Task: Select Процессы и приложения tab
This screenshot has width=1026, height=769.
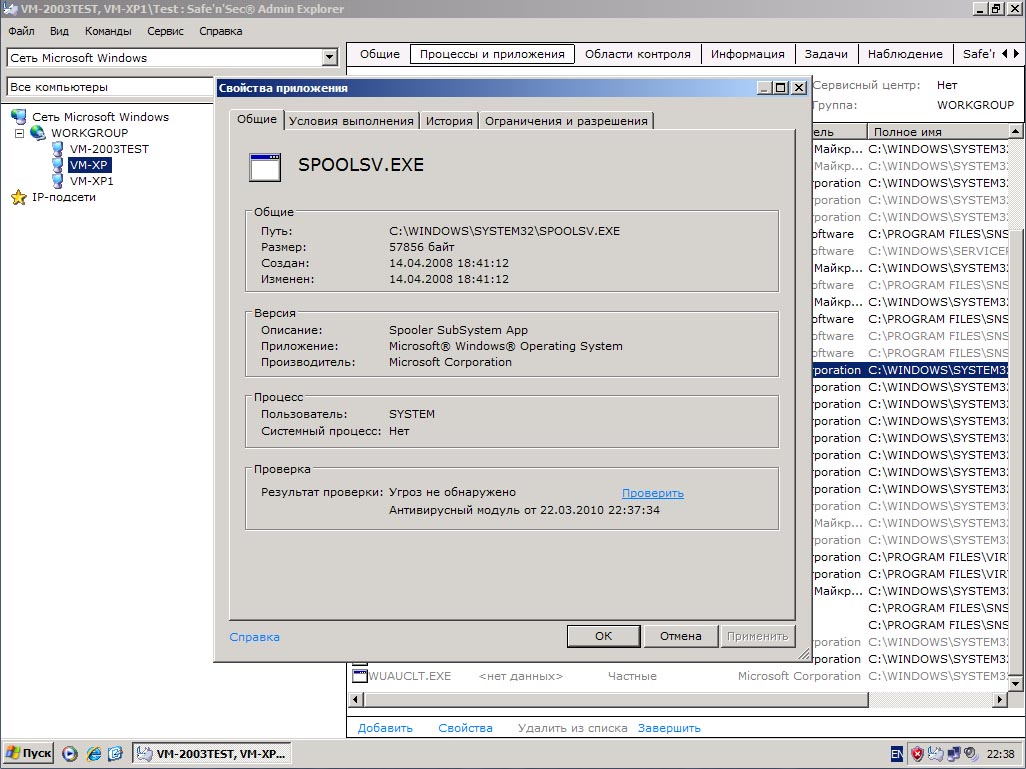Action: click(492, 54)
